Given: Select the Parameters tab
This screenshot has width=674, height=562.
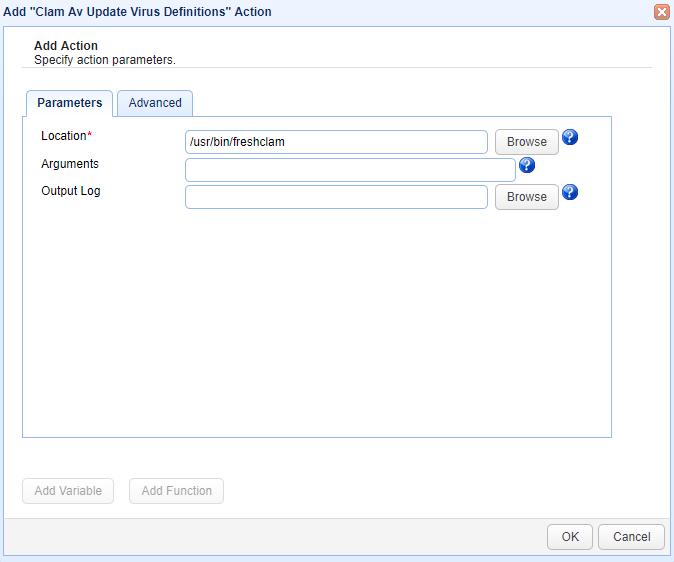Looking at the screenshot, I should click(x=70, y=103).
